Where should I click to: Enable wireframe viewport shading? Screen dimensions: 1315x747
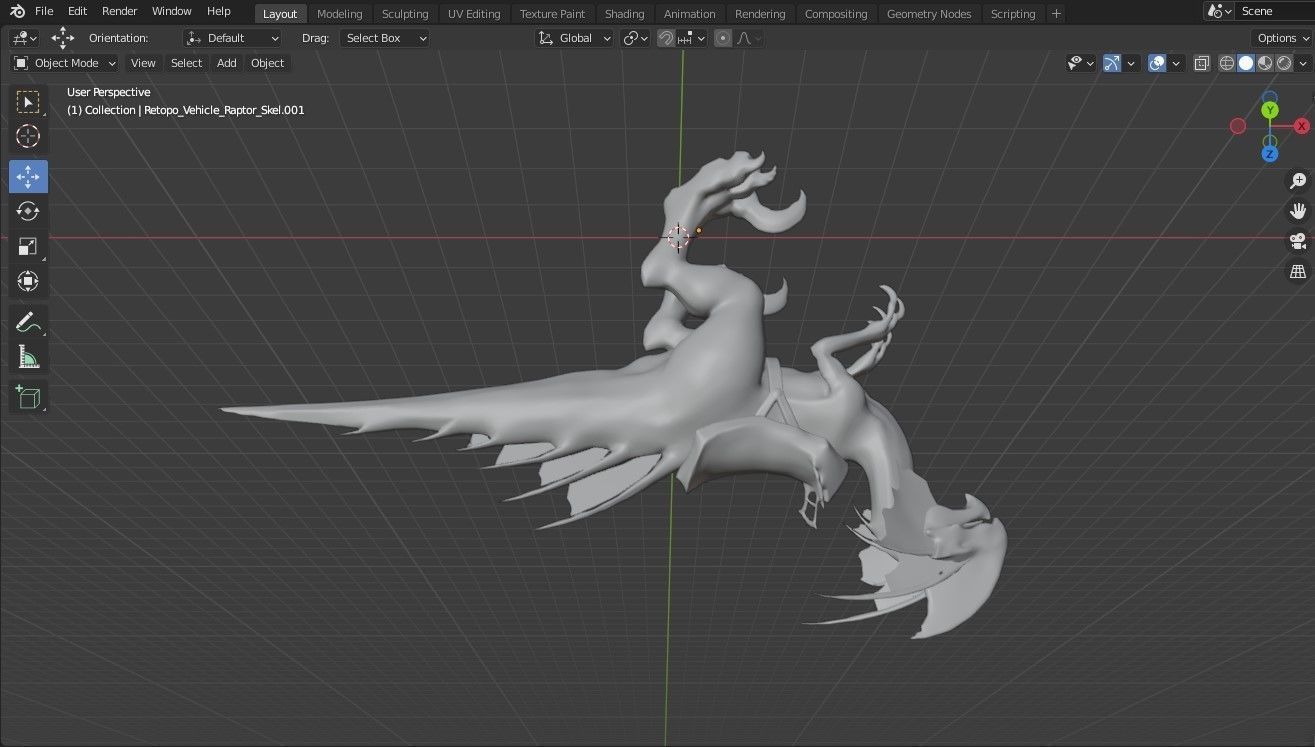point(1226,63)
